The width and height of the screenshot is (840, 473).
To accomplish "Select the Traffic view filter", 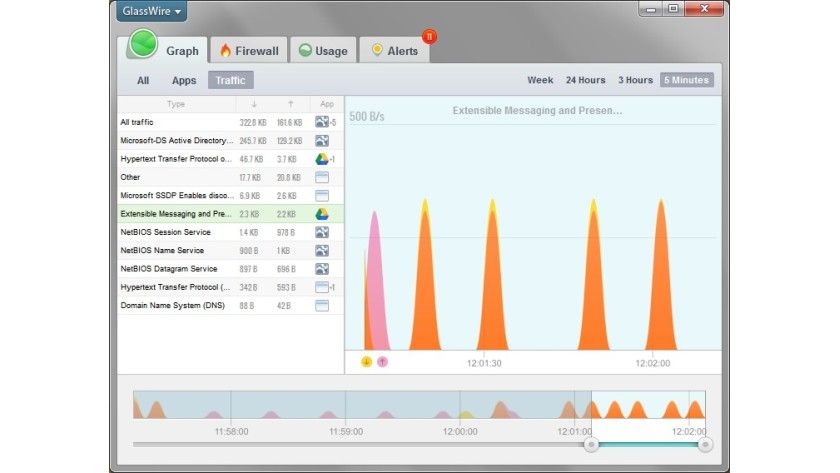I will point(230,80).
